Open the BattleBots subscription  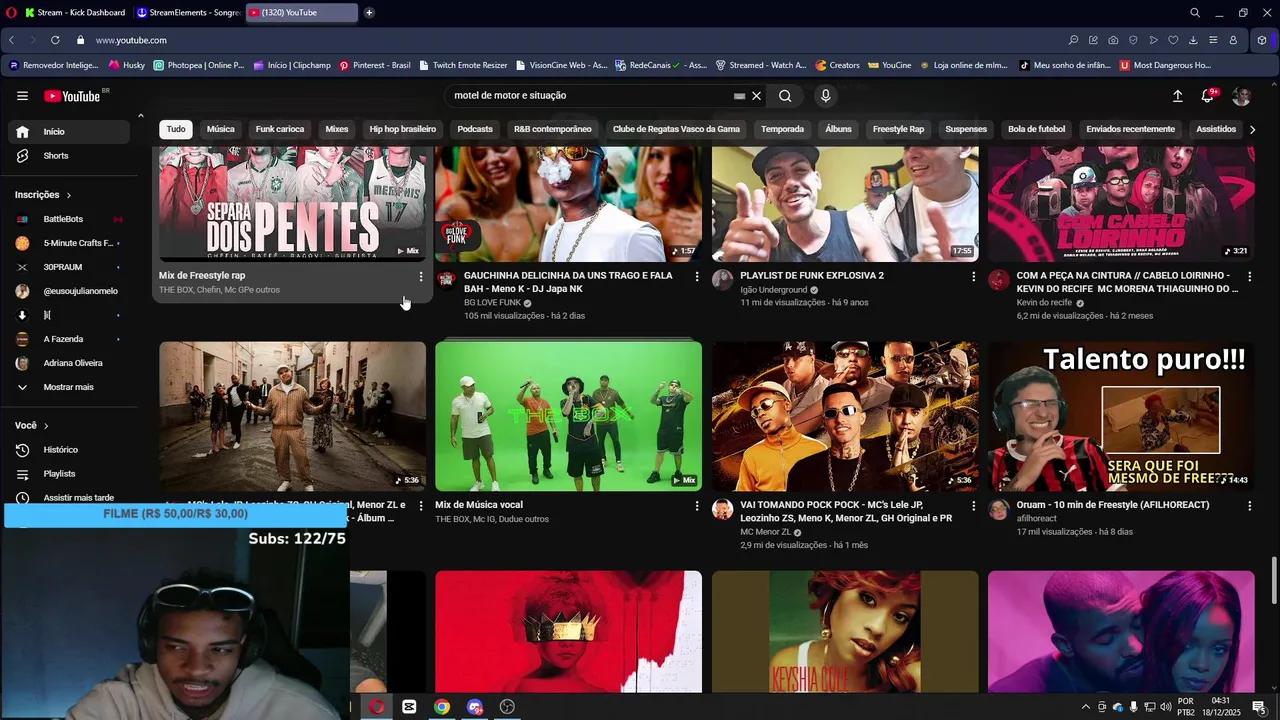pyautogui.click(x=69, y=219)
